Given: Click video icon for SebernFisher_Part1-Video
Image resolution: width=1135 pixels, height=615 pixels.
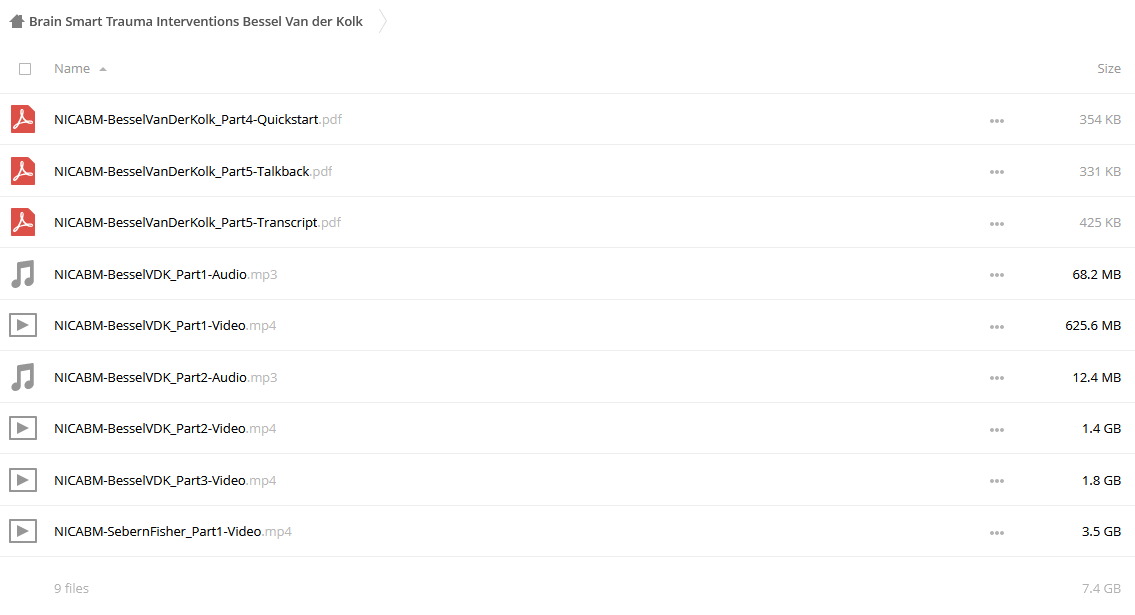Looking at the screenshot, I should click(23, 531).
